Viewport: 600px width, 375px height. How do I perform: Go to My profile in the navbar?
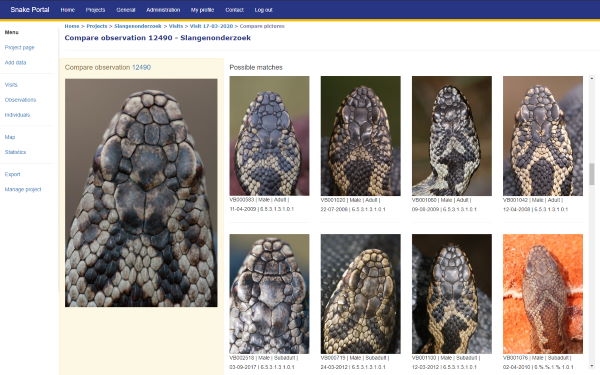202,10
